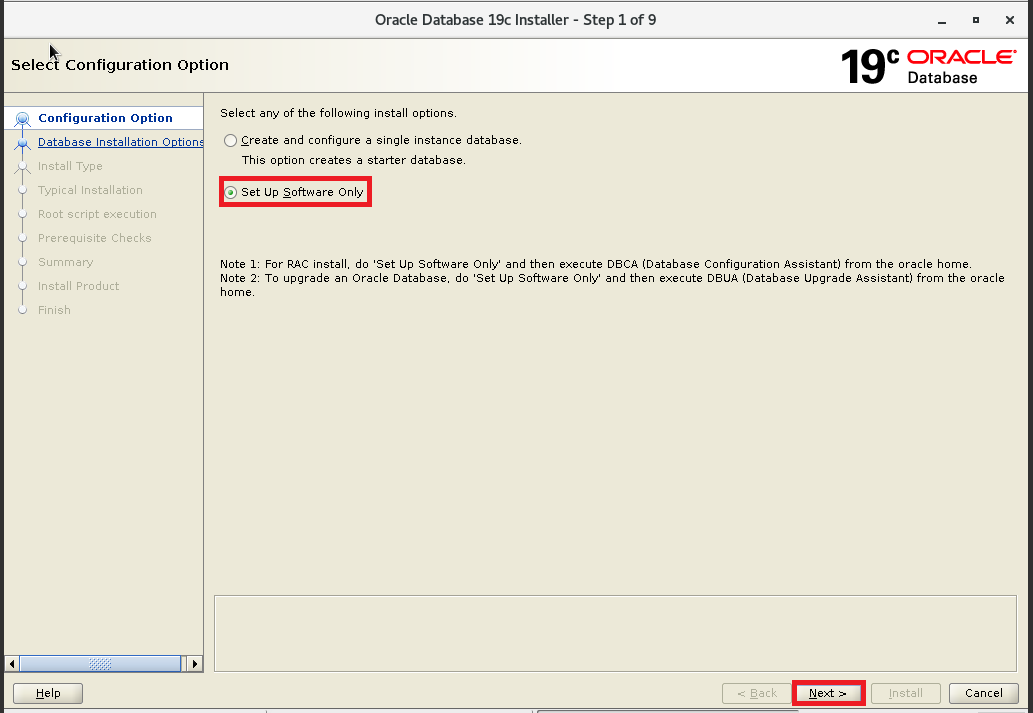Click the sidebar scroll-right arrow
1033x713 pixels.
click(194, 664)
